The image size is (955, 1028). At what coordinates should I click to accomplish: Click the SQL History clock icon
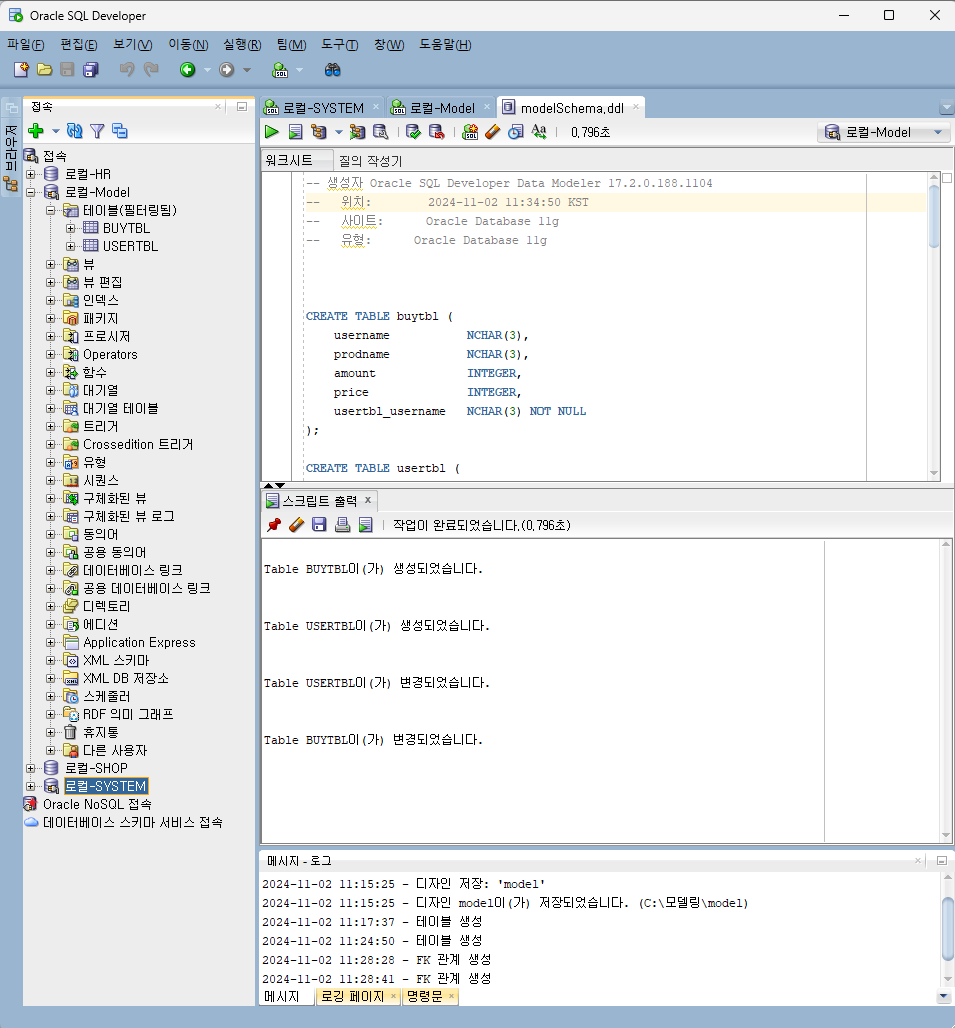pos(516,132)
